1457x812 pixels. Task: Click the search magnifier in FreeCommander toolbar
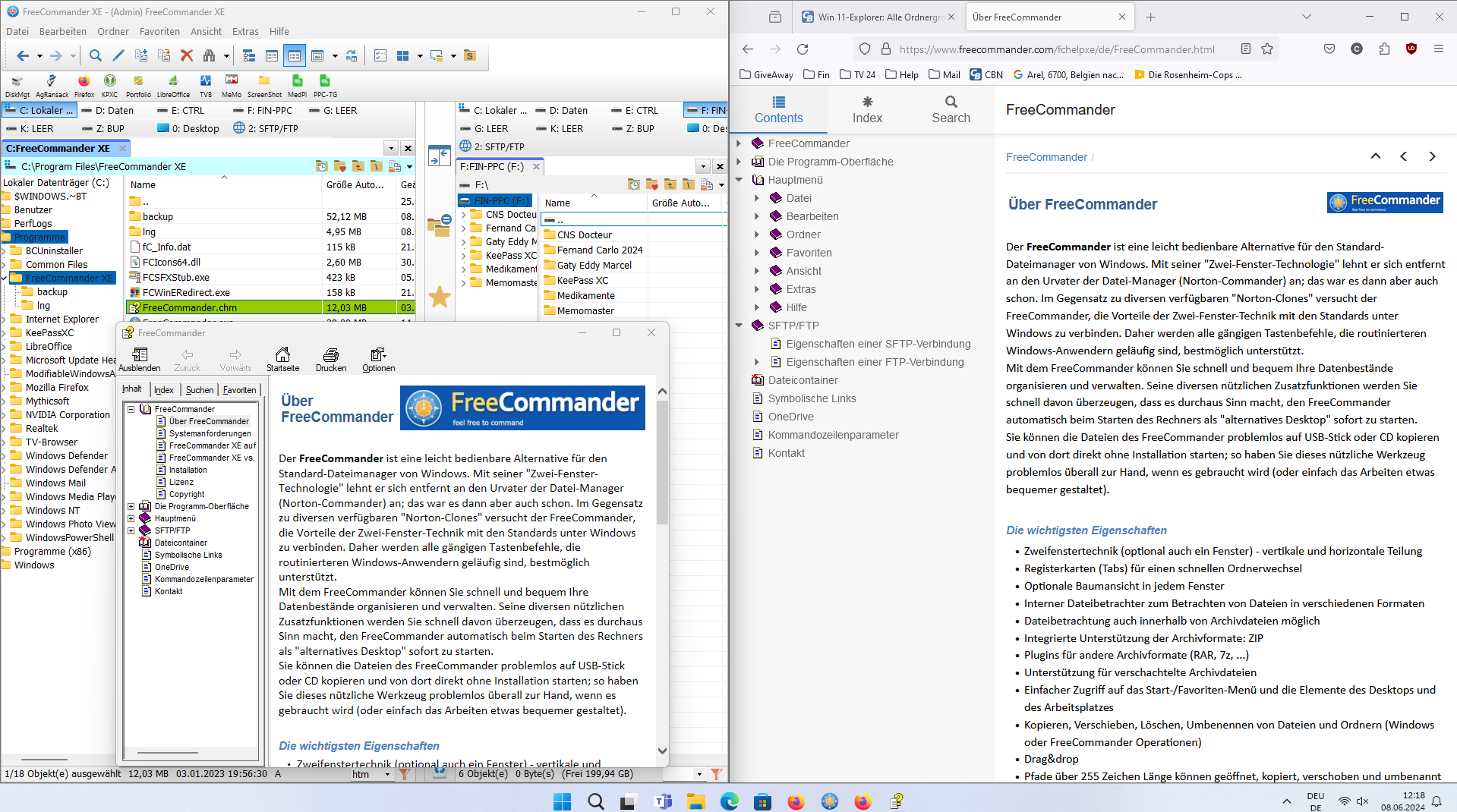(x=96, y=55)
